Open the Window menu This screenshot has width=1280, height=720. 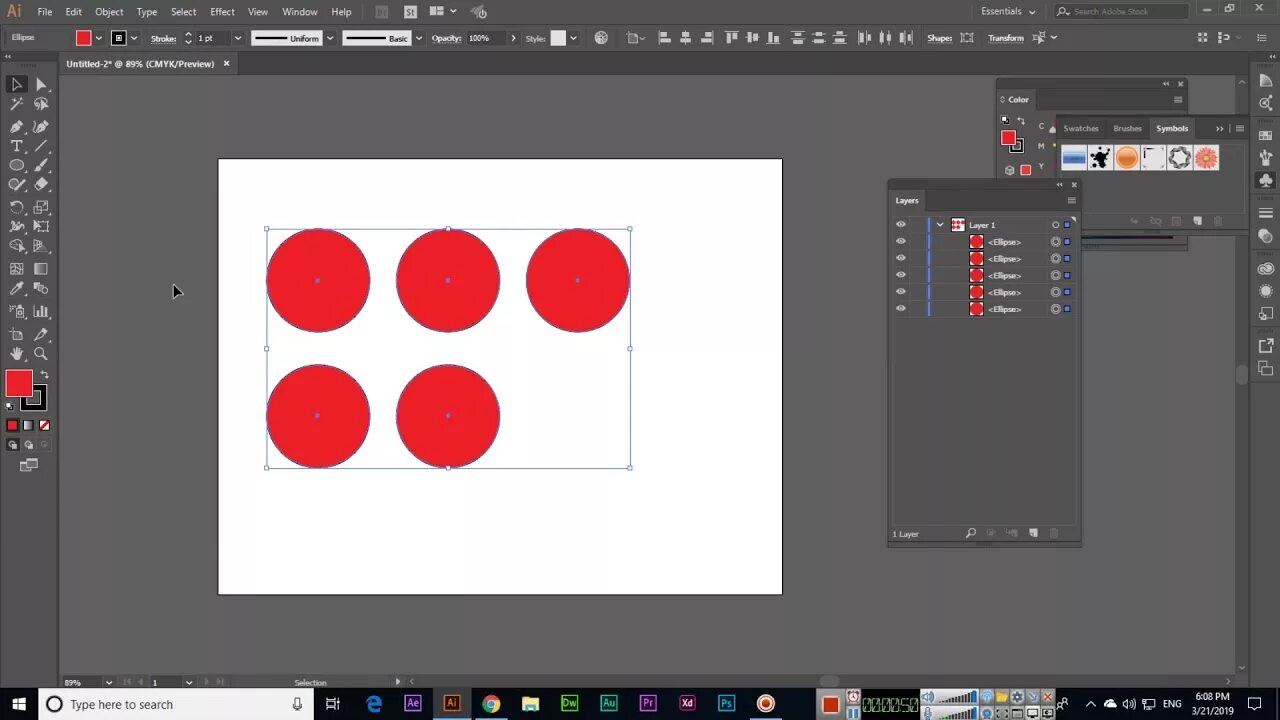300,12
